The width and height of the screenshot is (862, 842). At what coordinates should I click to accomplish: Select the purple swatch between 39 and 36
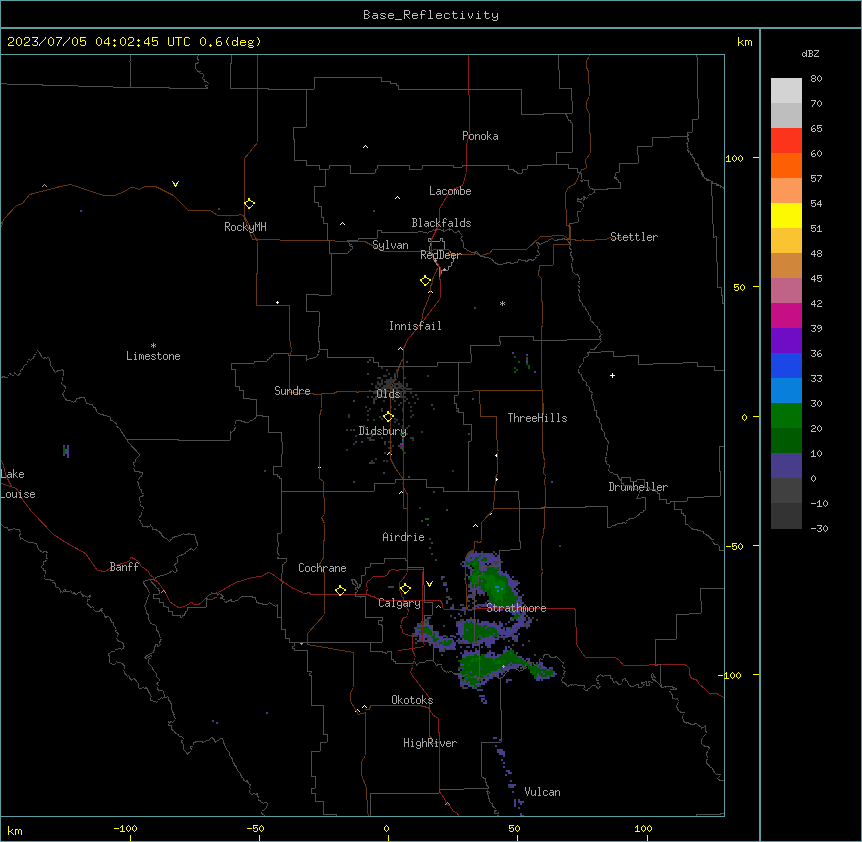coord(786,340)
